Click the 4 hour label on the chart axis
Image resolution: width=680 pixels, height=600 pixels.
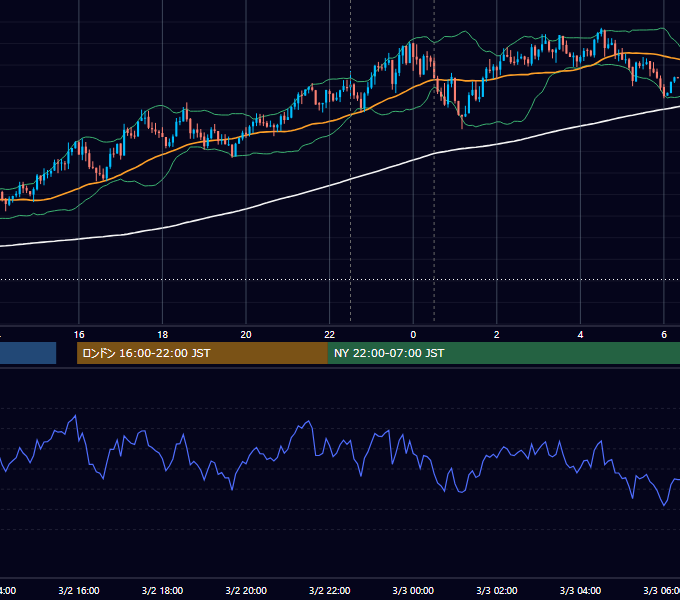[580, 335]
